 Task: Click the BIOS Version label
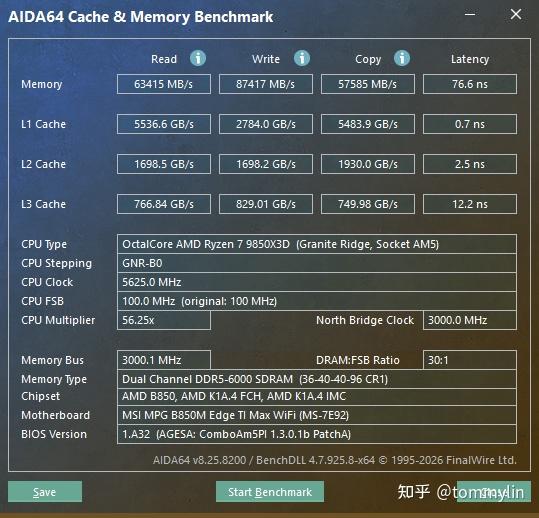tap(54, 434)
